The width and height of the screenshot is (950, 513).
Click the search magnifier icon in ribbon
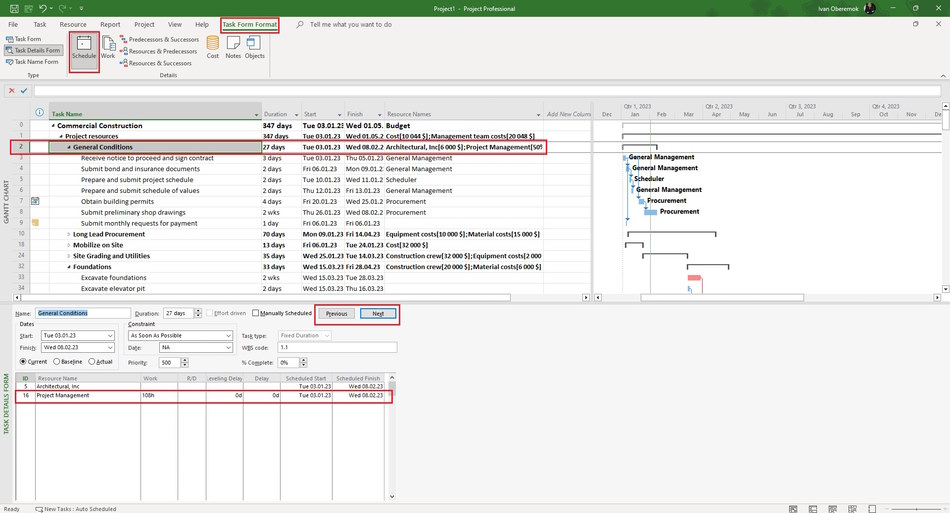300,25
